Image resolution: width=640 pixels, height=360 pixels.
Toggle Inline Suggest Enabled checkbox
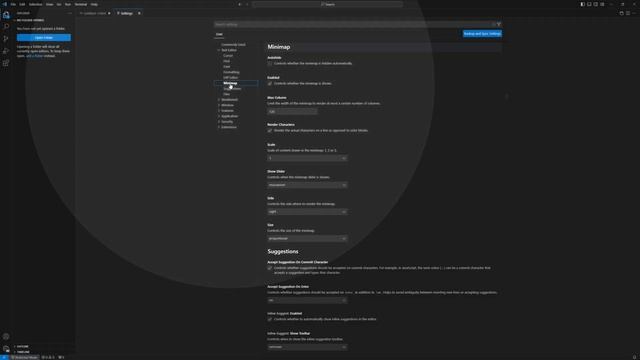point(270,319)
